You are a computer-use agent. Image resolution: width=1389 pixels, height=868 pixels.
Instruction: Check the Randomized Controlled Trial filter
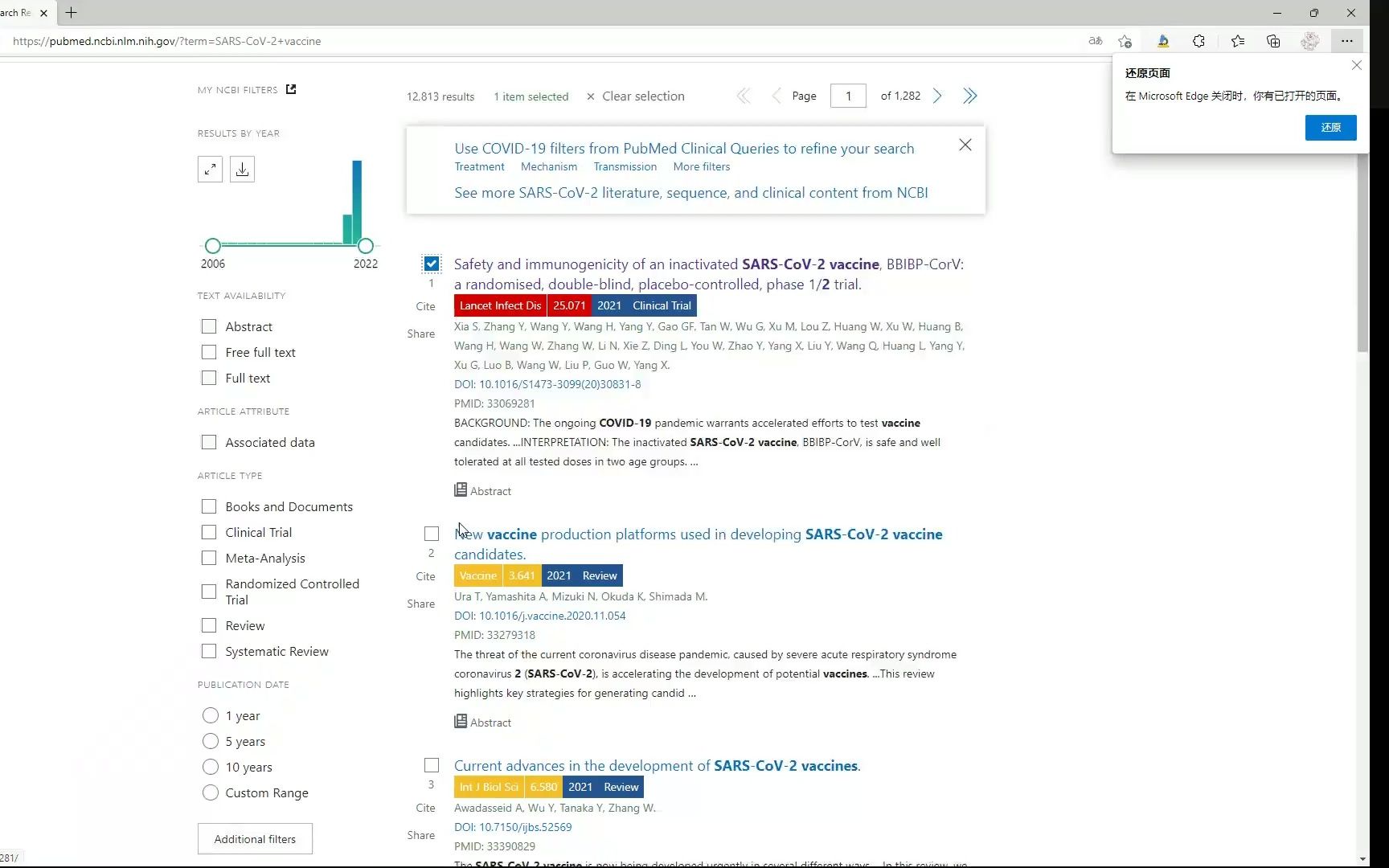click(x=209, y=592)
